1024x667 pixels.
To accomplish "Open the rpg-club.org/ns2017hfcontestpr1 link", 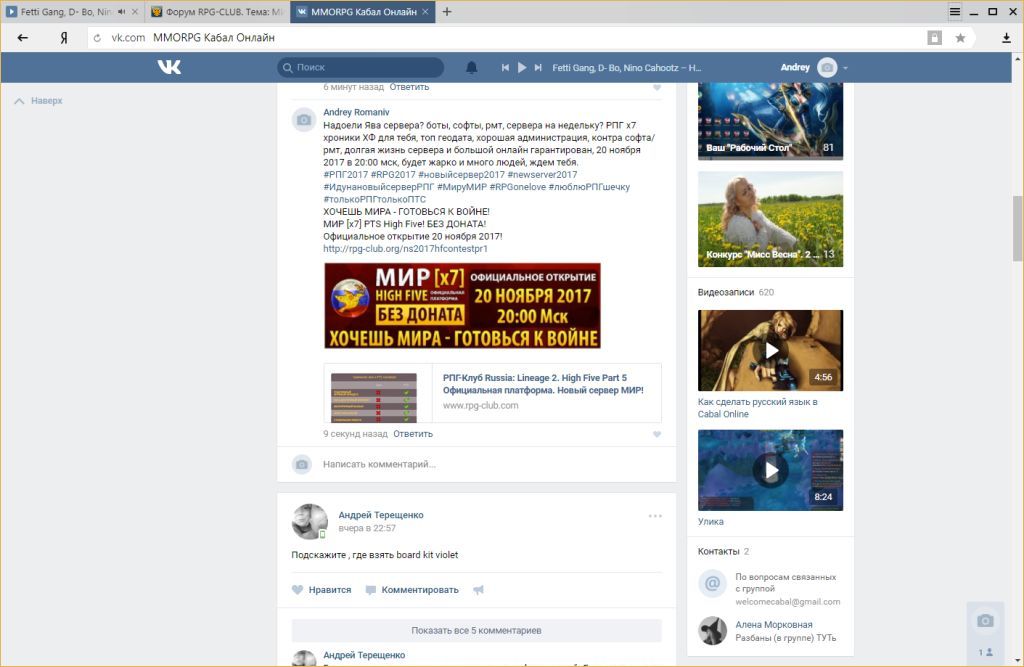I will 405,249.
